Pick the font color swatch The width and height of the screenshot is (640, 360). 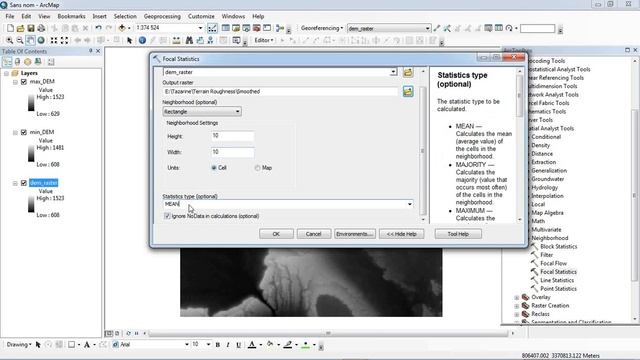coord(252,345)
